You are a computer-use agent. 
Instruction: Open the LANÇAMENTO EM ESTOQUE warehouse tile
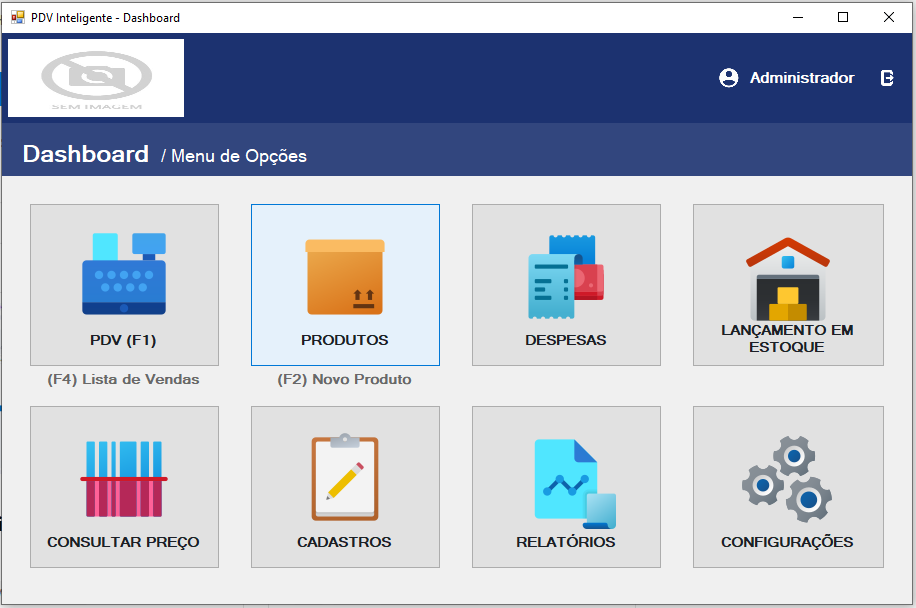(788, 285)
